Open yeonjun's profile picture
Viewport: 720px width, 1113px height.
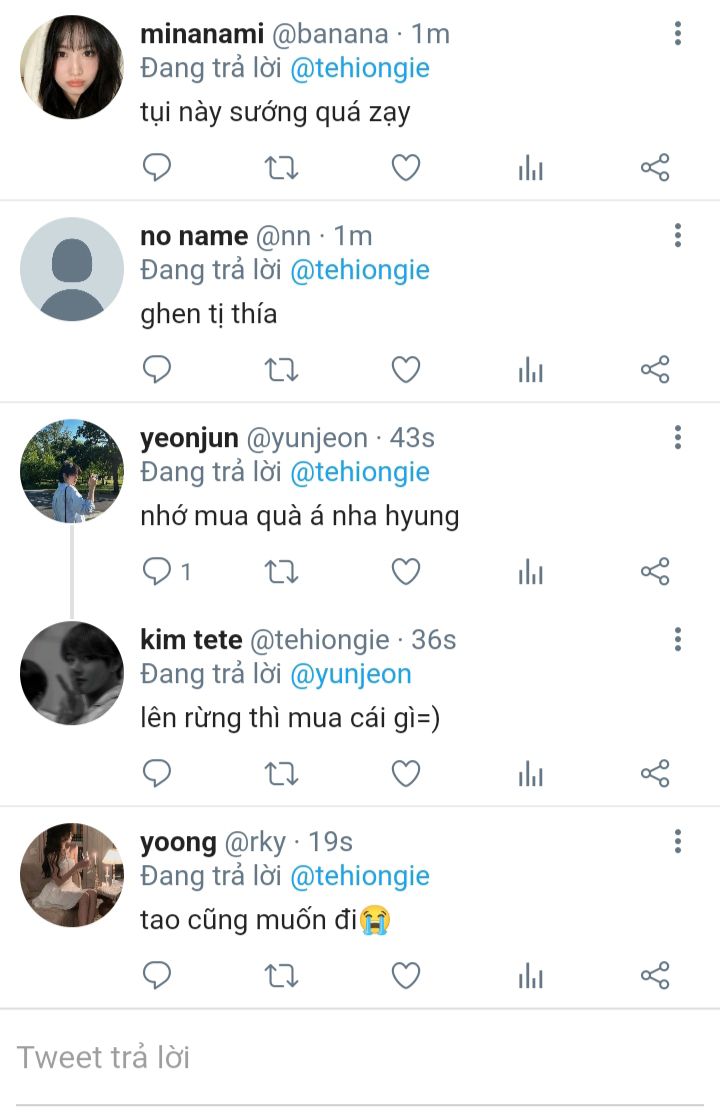(x=72, y=471)
